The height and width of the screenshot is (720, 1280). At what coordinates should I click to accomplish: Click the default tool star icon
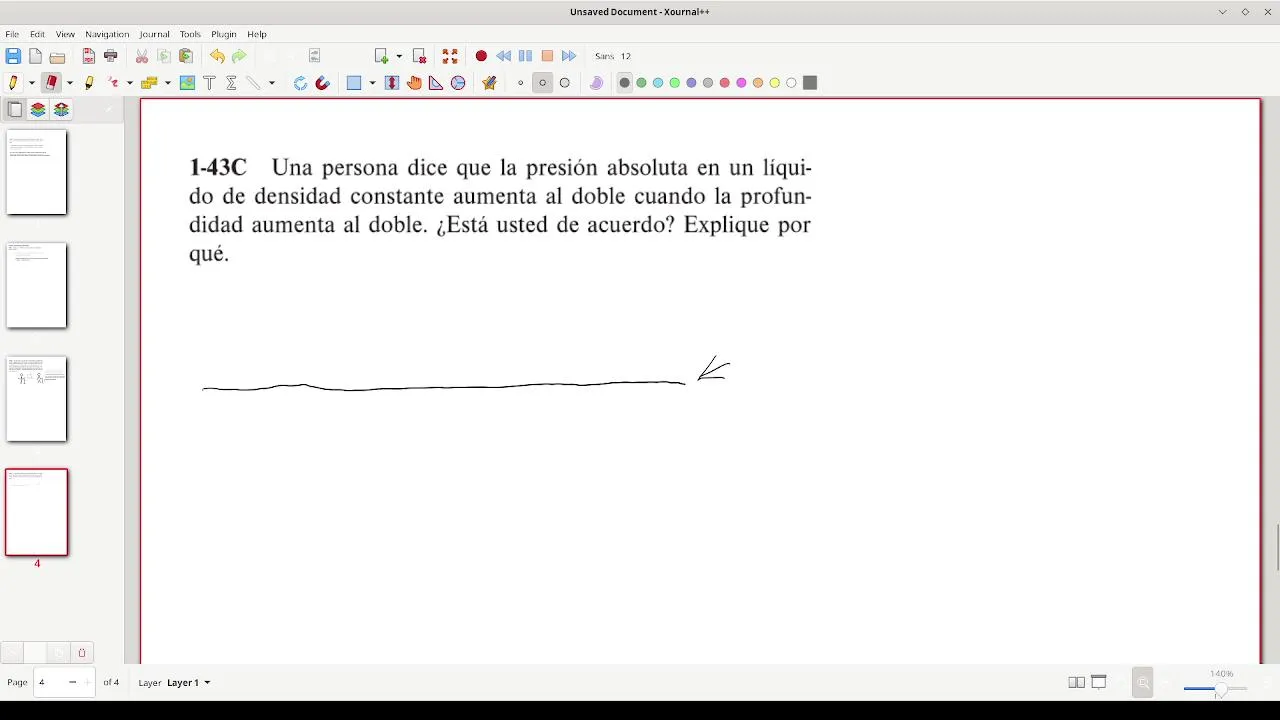pos(489,83)
